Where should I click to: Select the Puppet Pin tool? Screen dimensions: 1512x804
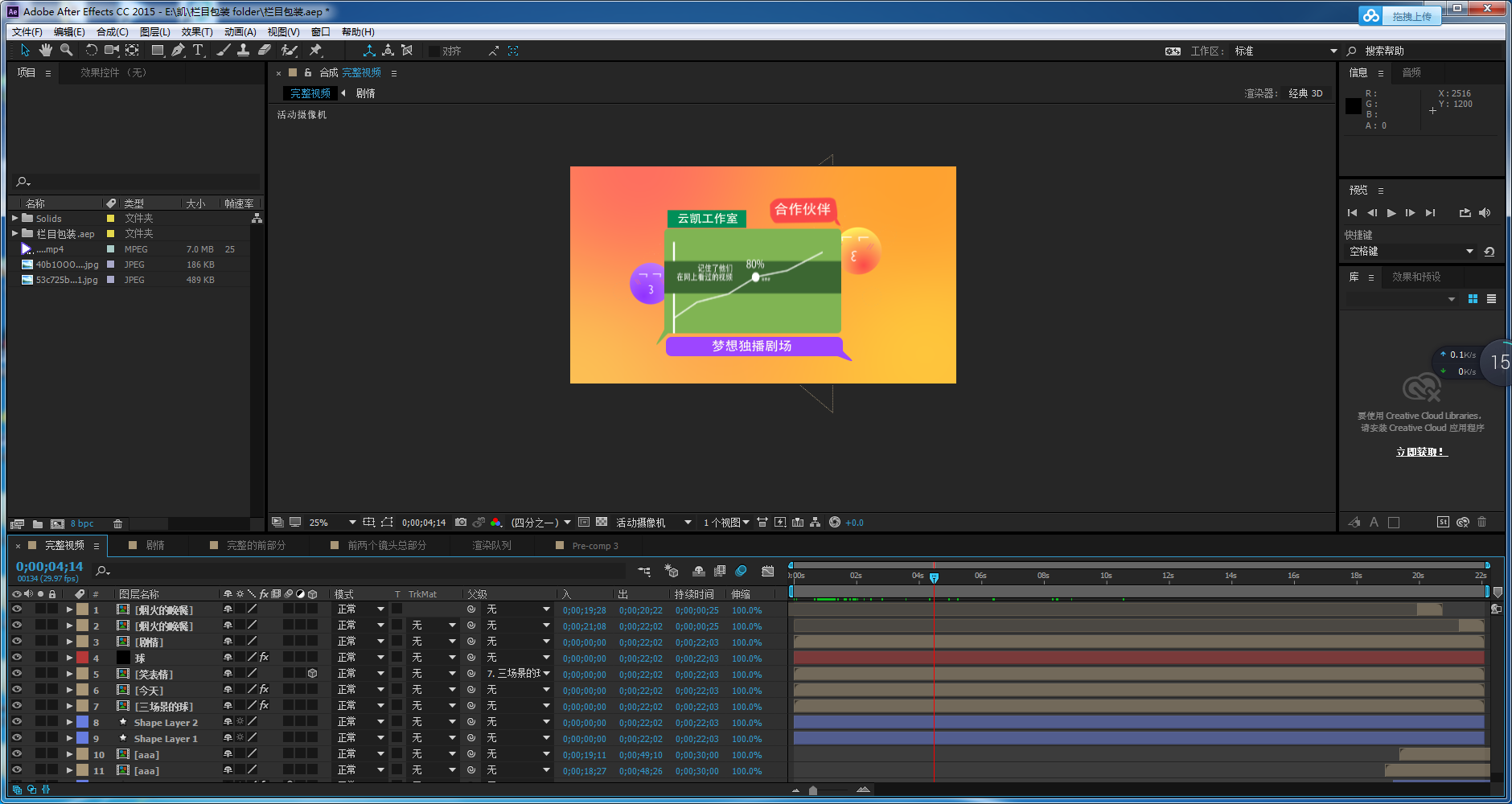(x=315, y=51)
